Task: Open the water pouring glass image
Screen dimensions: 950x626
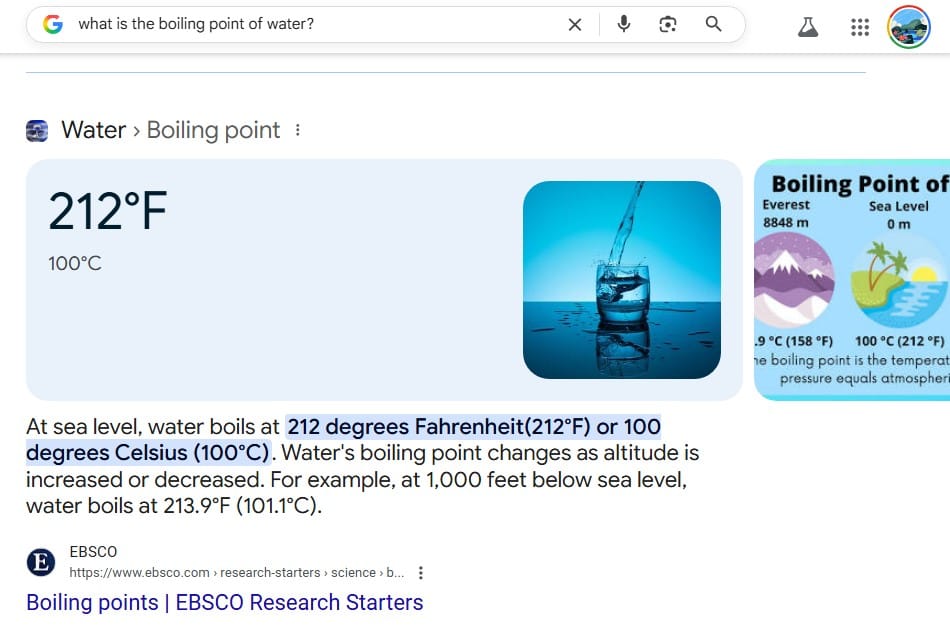Action: point(621,280)
